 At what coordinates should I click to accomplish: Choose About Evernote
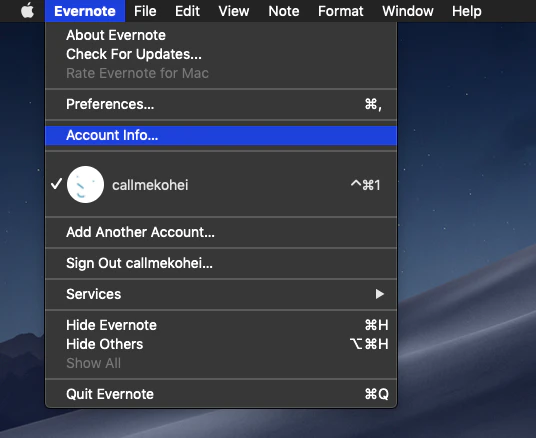tap(221, 35)
